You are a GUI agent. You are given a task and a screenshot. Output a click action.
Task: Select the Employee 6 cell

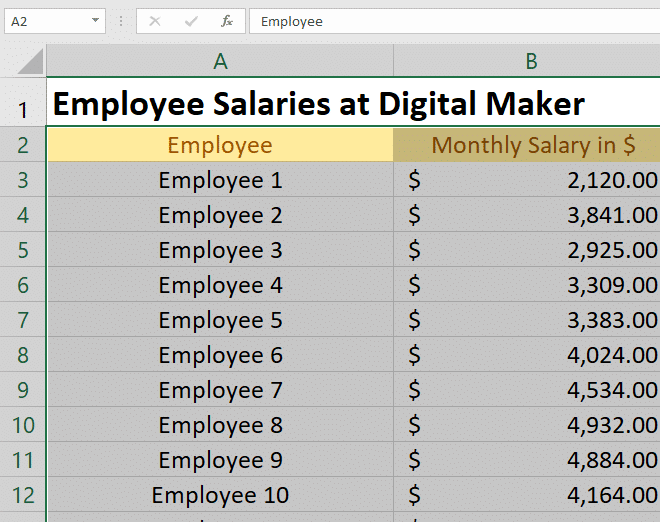pyautogui.click(x=220, y=354)
